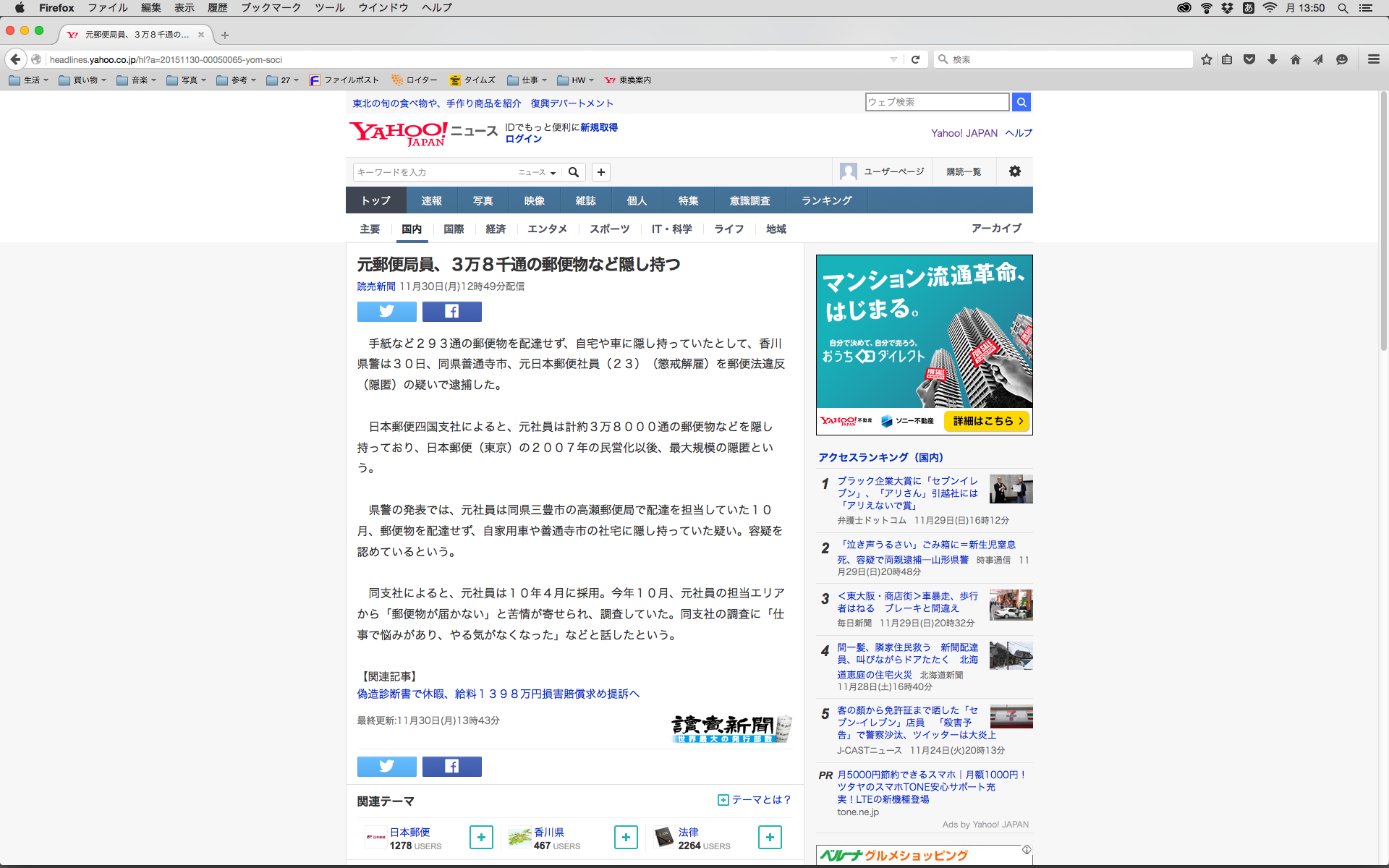Click the Firefox home icon
Image resolution: width=1389 pixels, height=868 pixels.
coord(1295,59)
